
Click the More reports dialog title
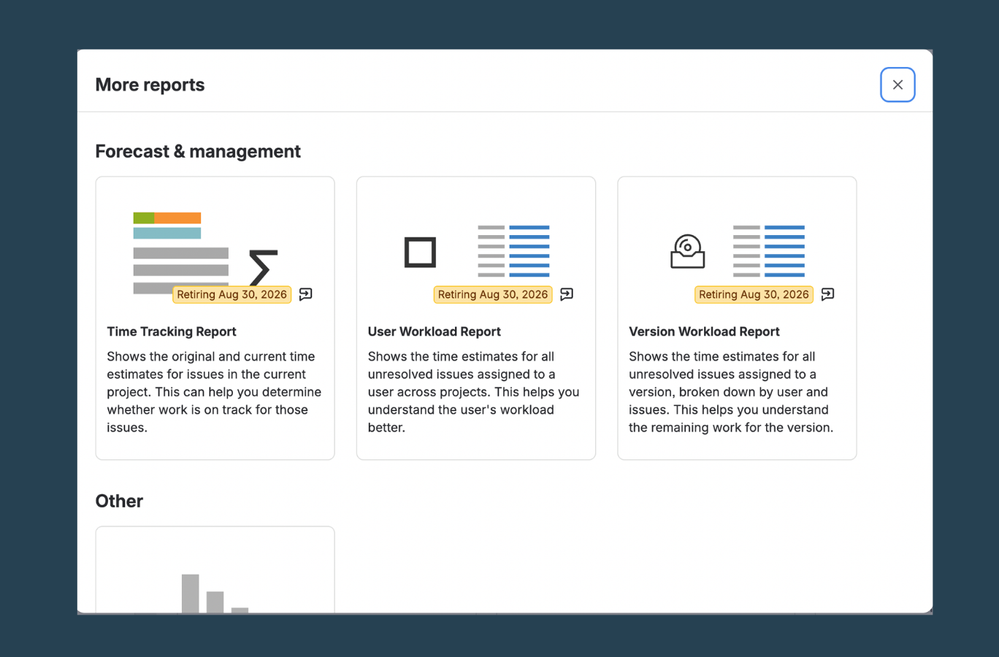click(150, 85)
